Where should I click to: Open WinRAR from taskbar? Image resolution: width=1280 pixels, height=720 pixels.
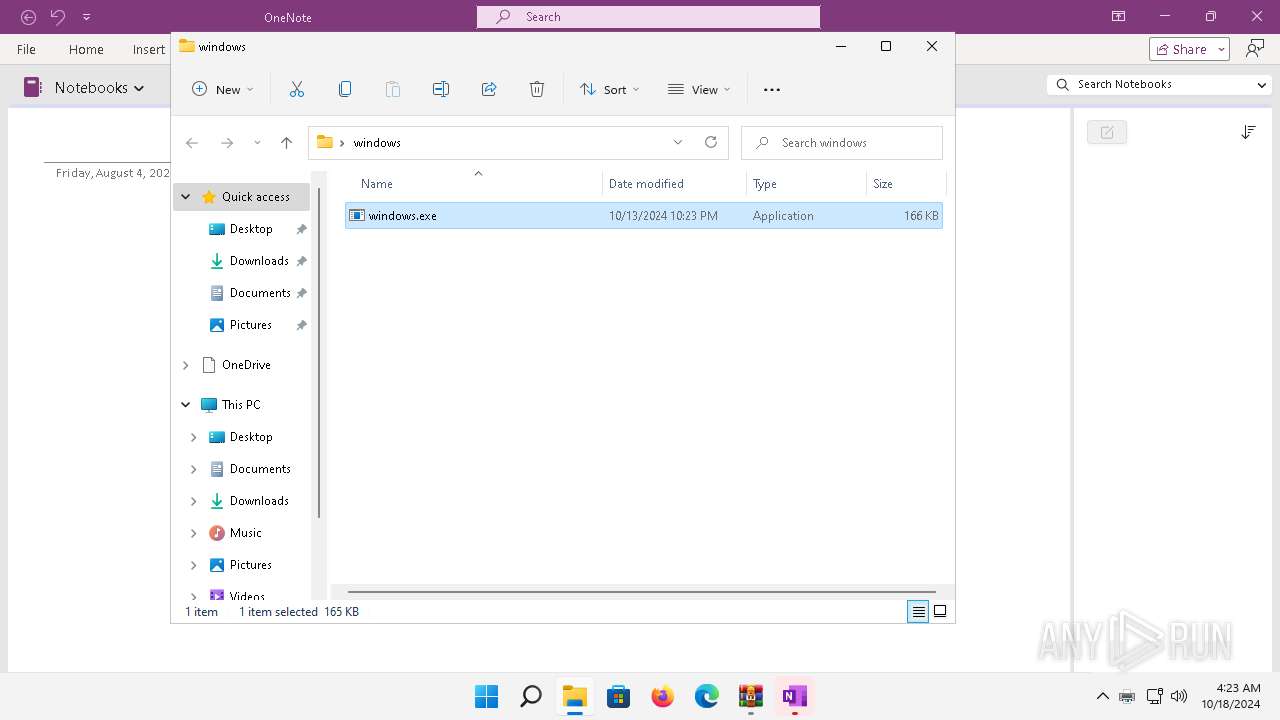click(x=751, y=696)
